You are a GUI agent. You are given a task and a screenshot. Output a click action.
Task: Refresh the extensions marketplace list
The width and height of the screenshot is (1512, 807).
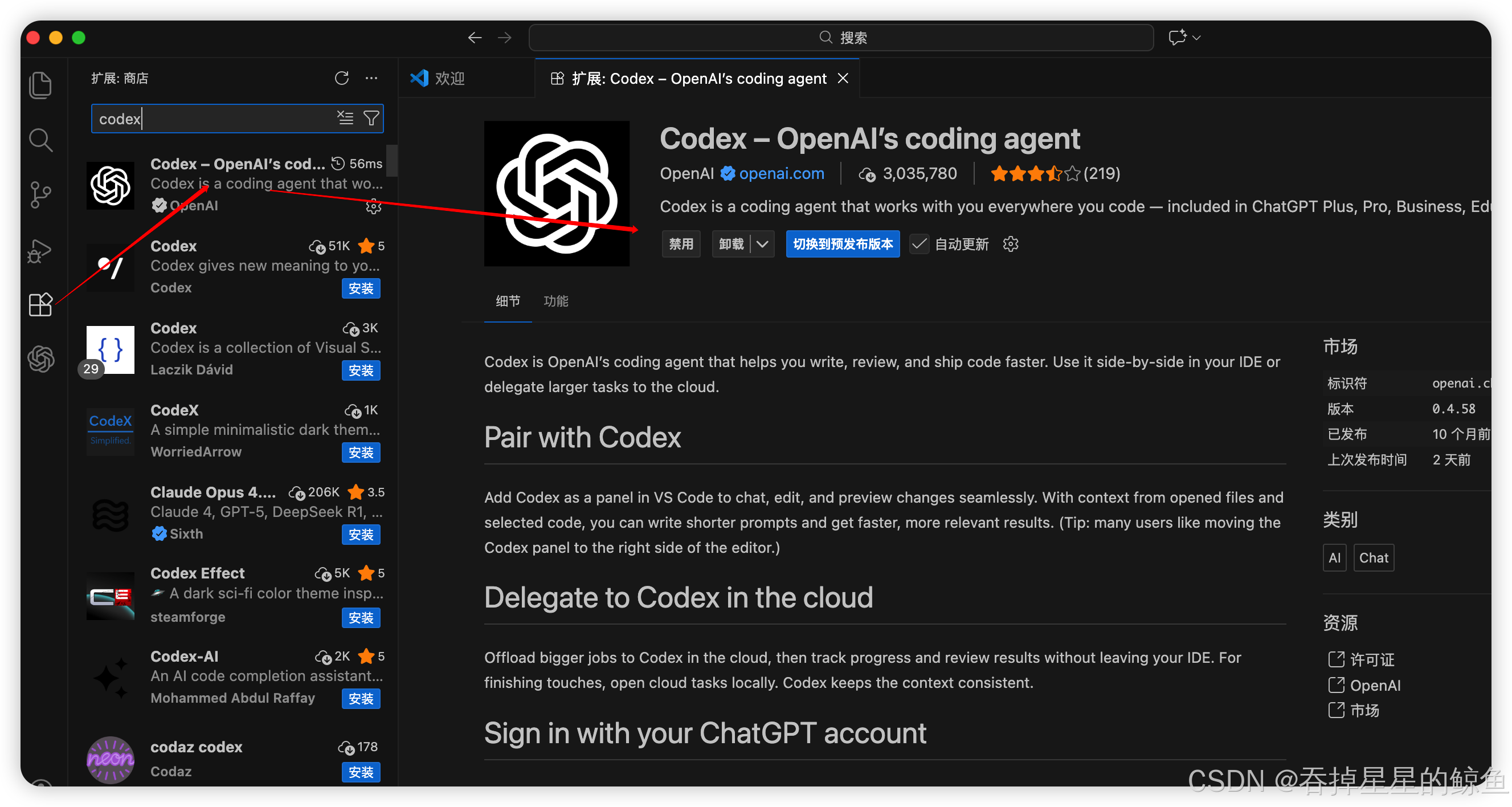pyautogui.click(x=342, y=78)
